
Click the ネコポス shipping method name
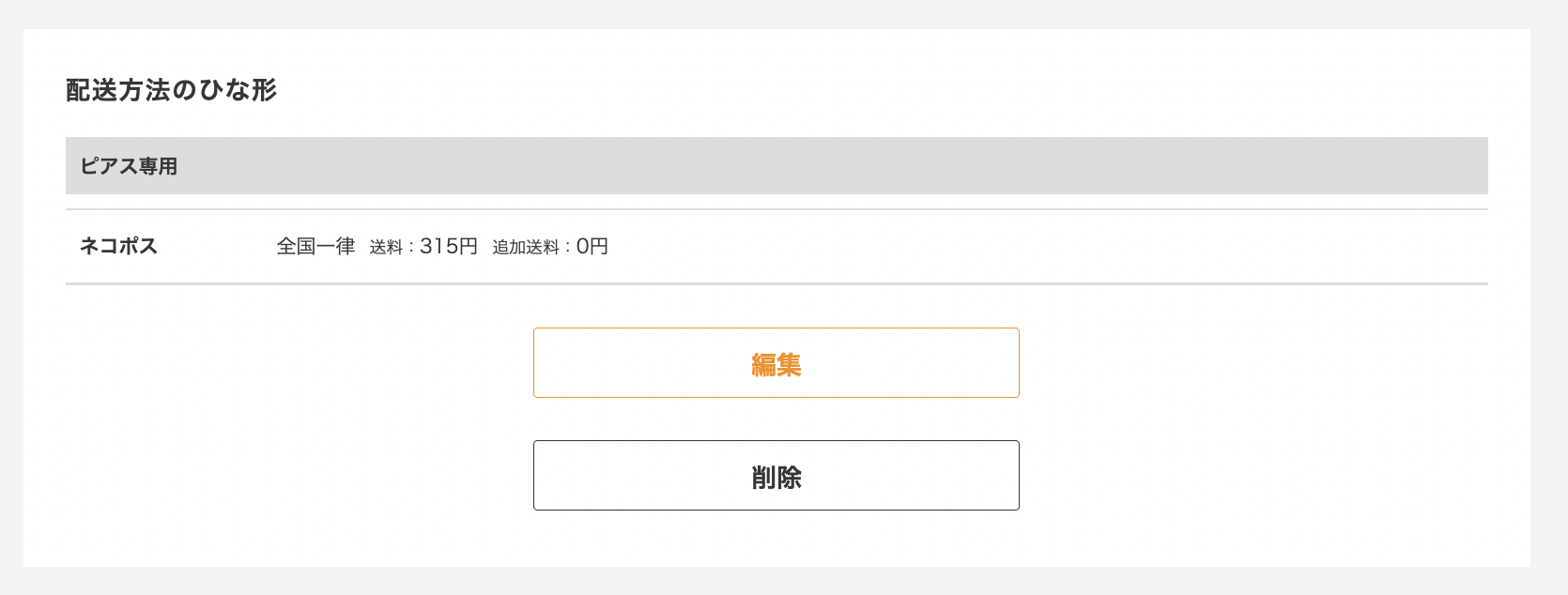[x=118, y=246]
